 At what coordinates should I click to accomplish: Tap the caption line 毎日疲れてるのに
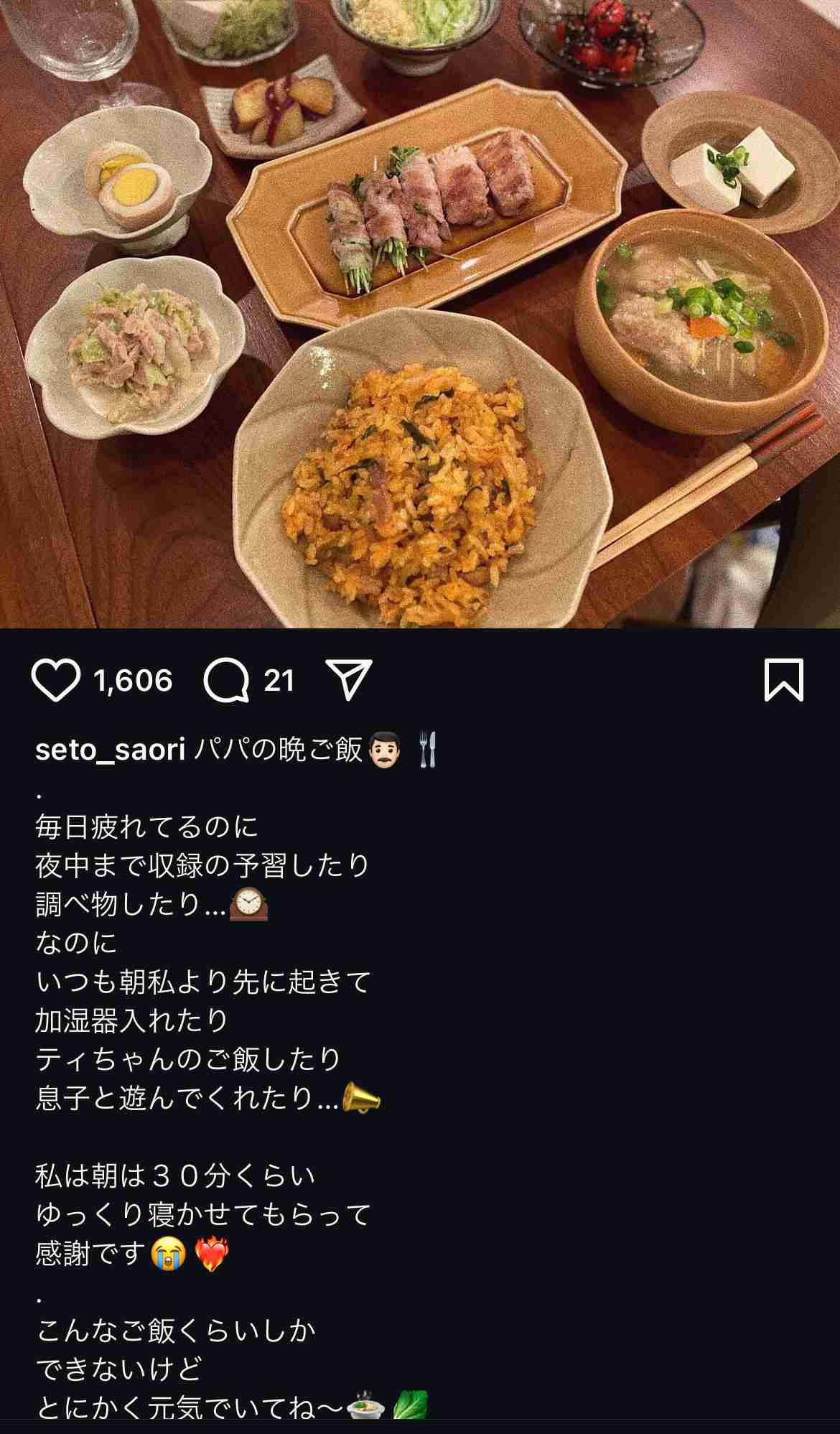coord(146,827)
